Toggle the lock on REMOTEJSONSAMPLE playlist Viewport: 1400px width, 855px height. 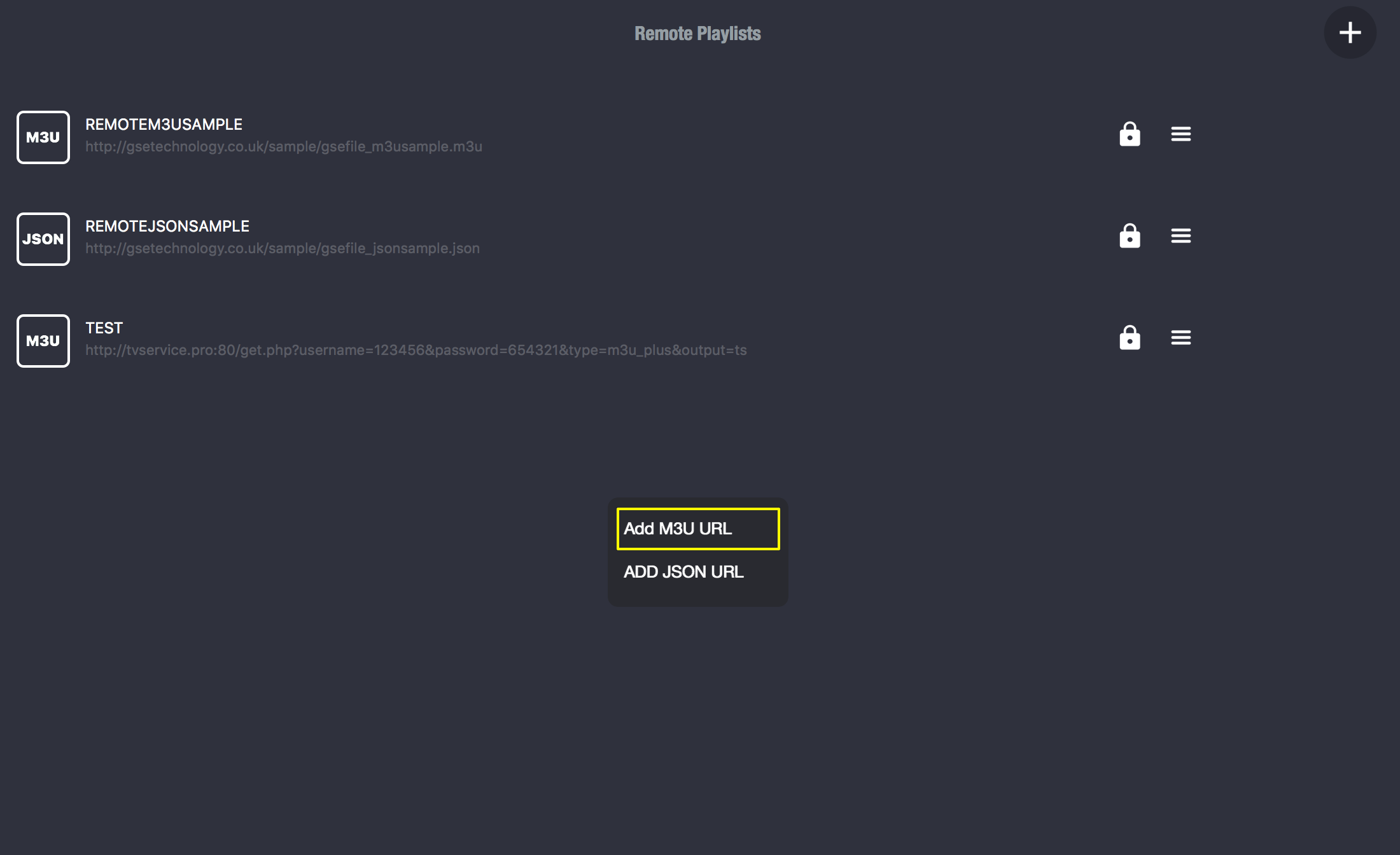tap(1130, 236)
